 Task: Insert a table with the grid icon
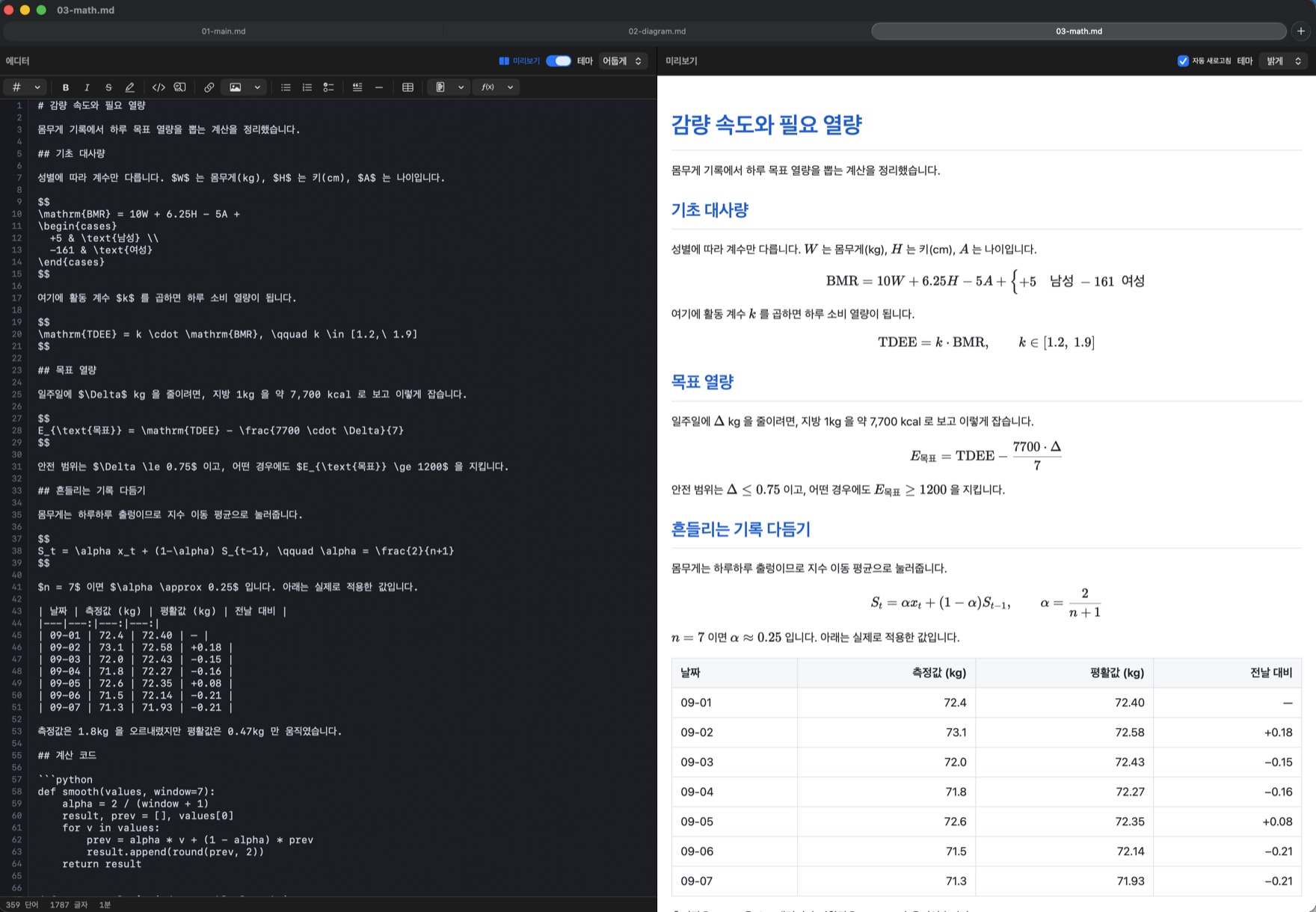click(408, 87)
